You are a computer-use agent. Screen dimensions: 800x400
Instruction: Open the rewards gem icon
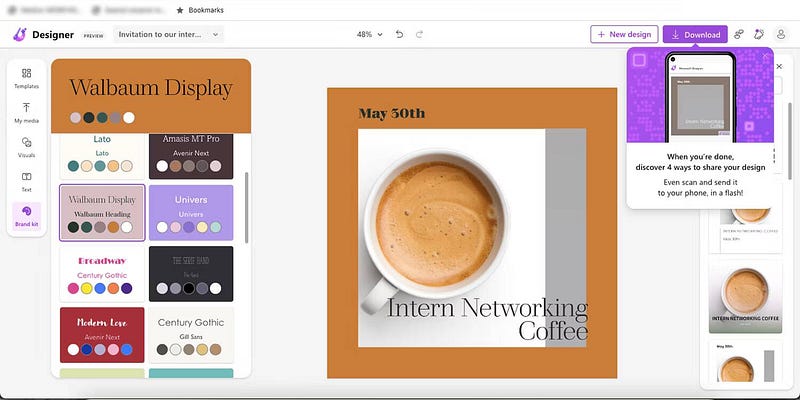click(759, 34)
